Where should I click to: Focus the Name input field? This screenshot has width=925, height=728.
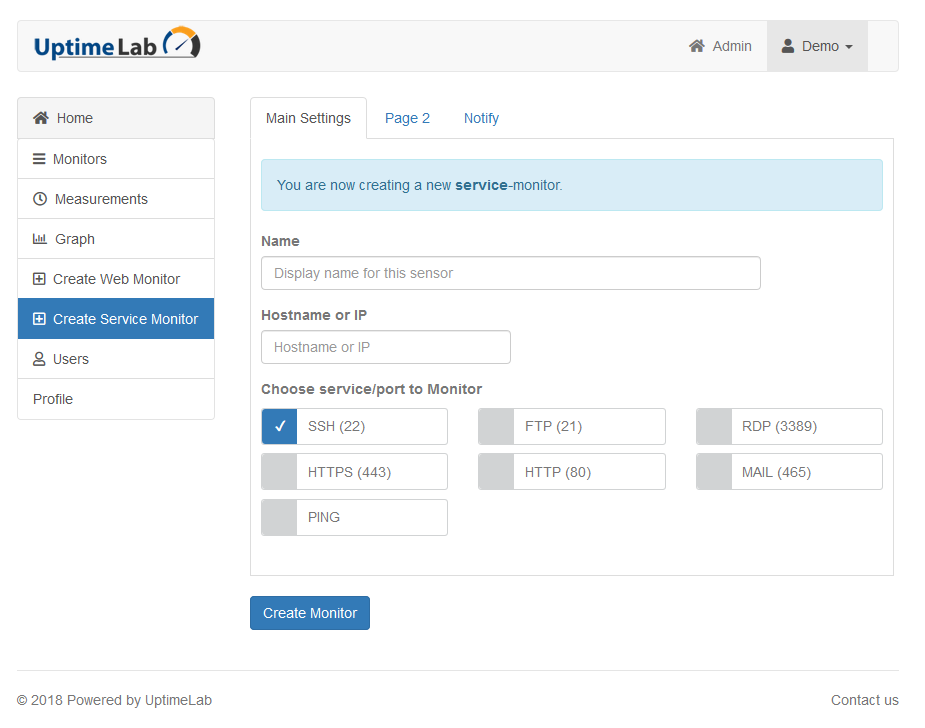pos(510,273)
